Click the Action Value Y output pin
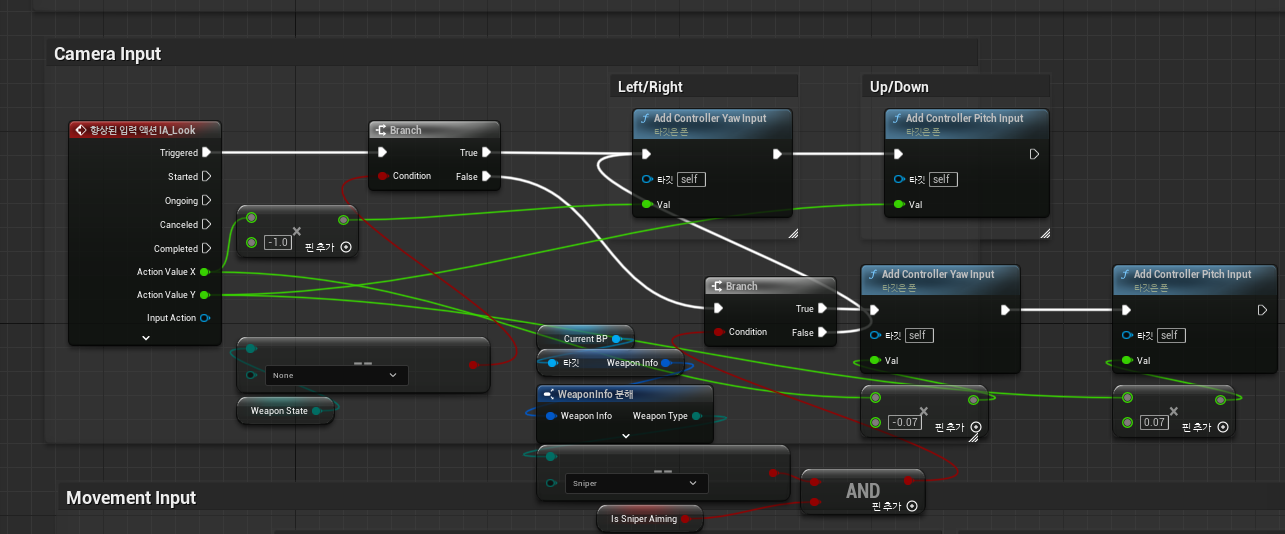This screenshot has height=534, width=1285. coord(205,295)
